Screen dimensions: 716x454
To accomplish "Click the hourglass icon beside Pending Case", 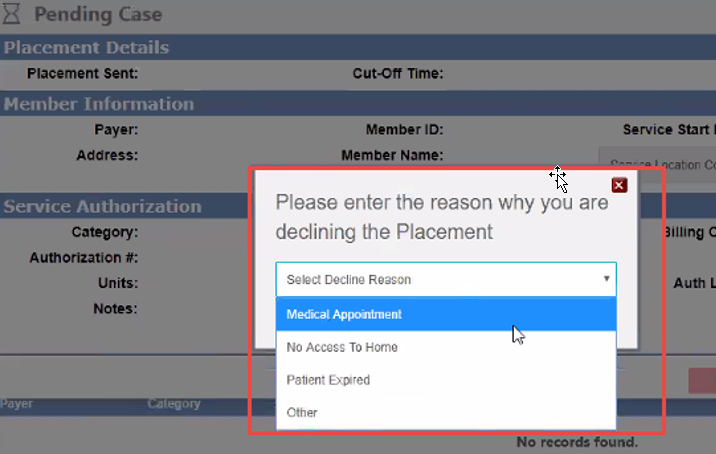I will [x=13, y=16].
